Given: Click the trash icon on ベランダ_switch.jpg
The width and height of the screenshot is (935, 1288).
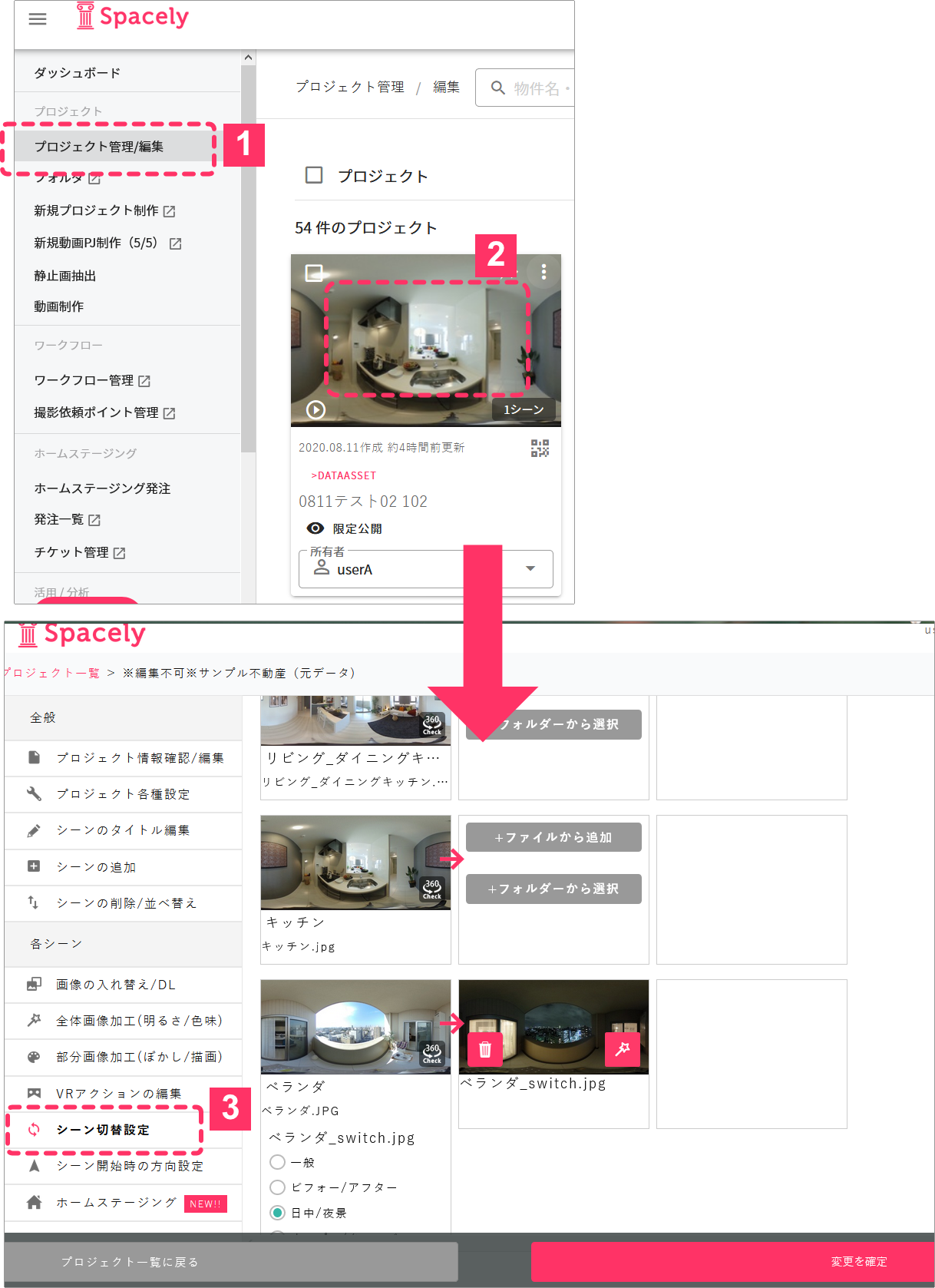Looking at the screenshot, I should [485, 1049].
